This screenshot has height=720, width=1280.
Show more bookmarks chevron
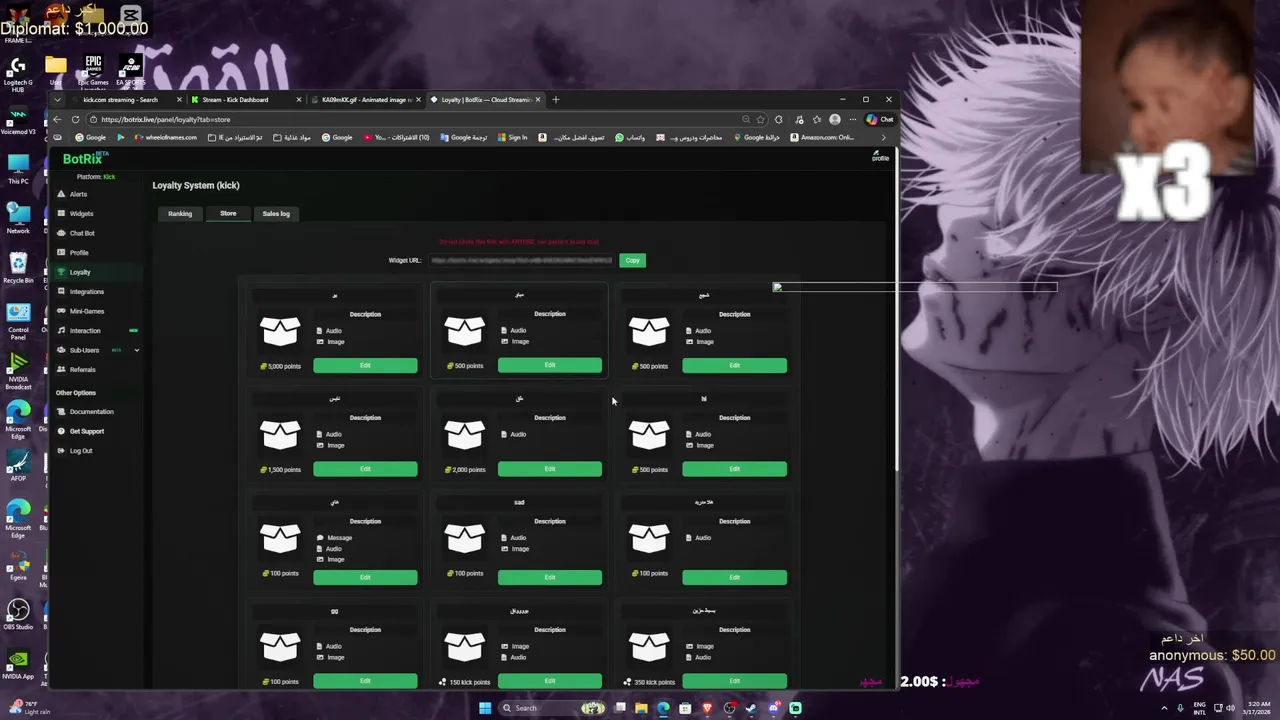coord(883,137)
